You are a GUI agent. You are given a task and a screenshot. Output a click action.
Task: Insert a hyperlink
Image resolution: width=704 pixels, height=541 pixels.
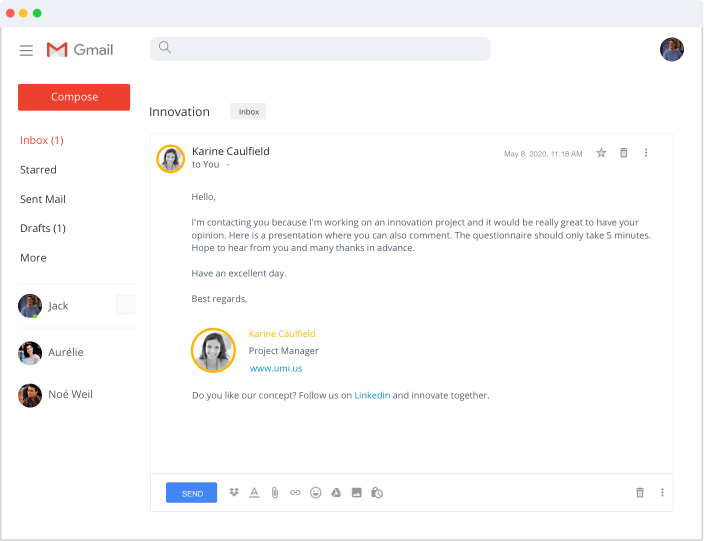[295, 493]
